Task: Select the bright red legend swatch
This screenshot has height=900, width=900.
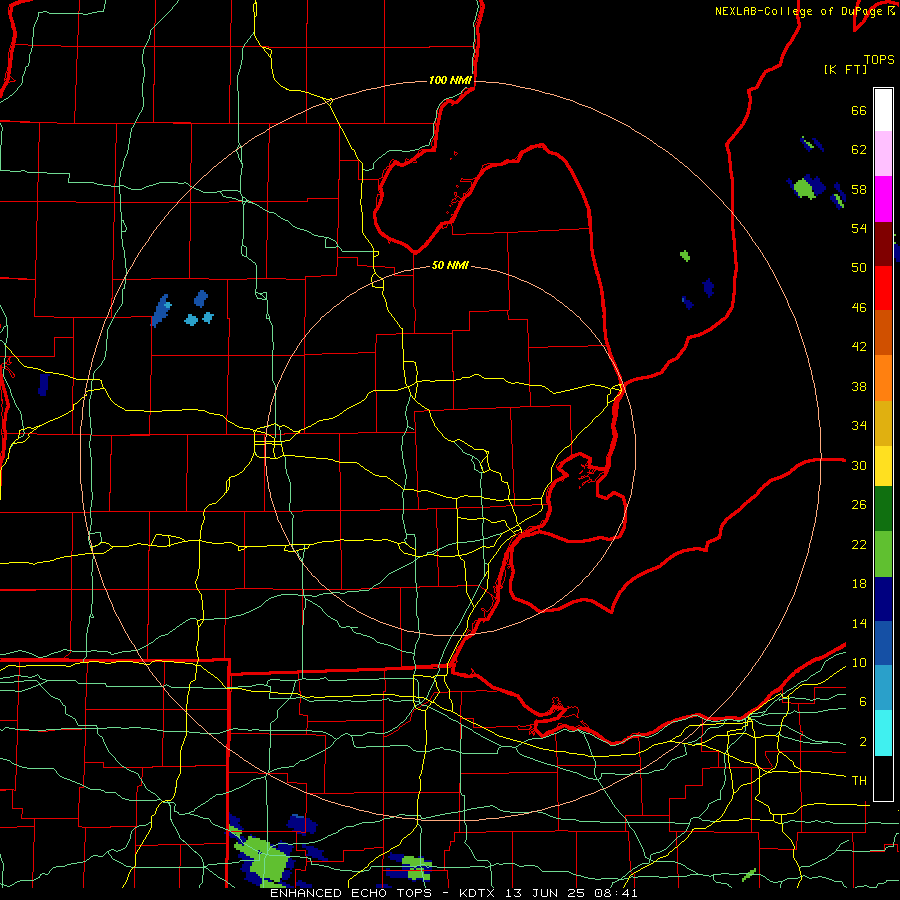Action: point(883,288)
